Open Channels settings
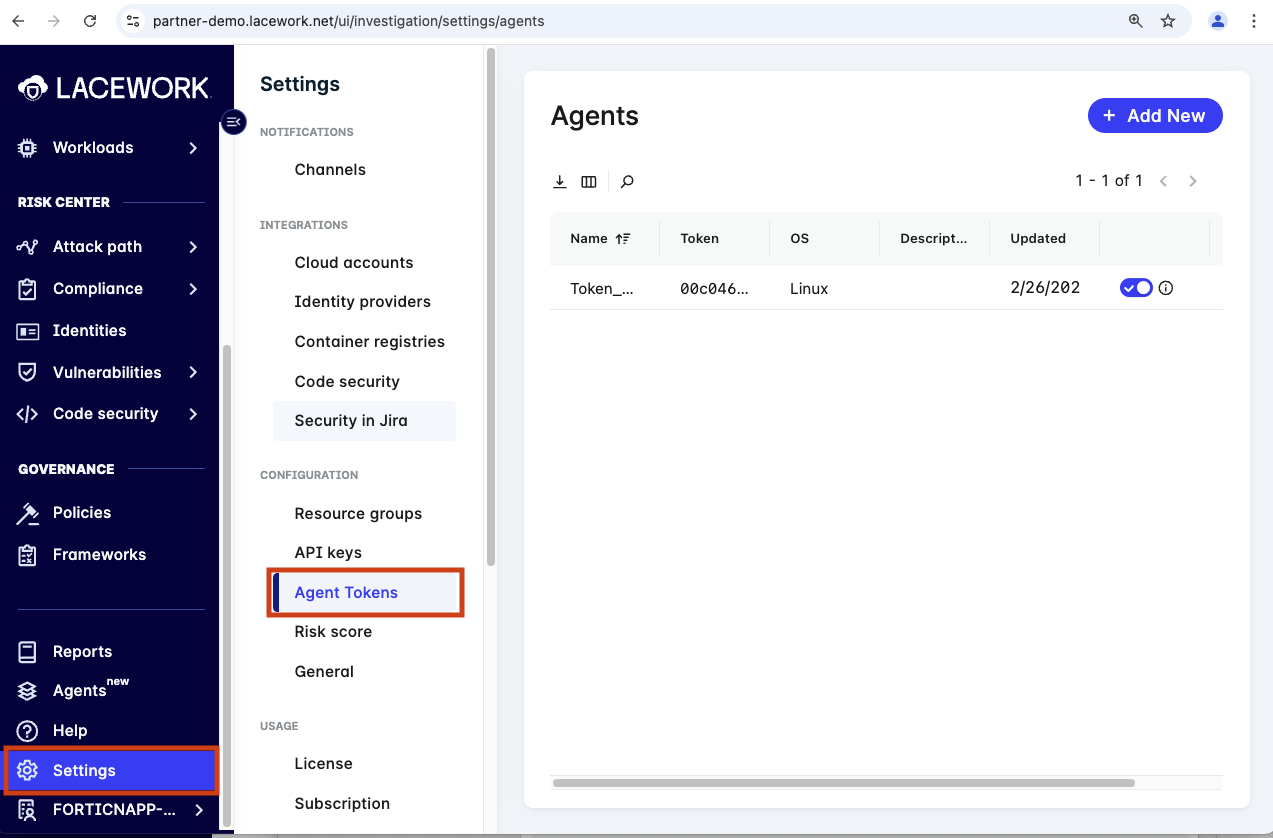 (x=330, y=170)
